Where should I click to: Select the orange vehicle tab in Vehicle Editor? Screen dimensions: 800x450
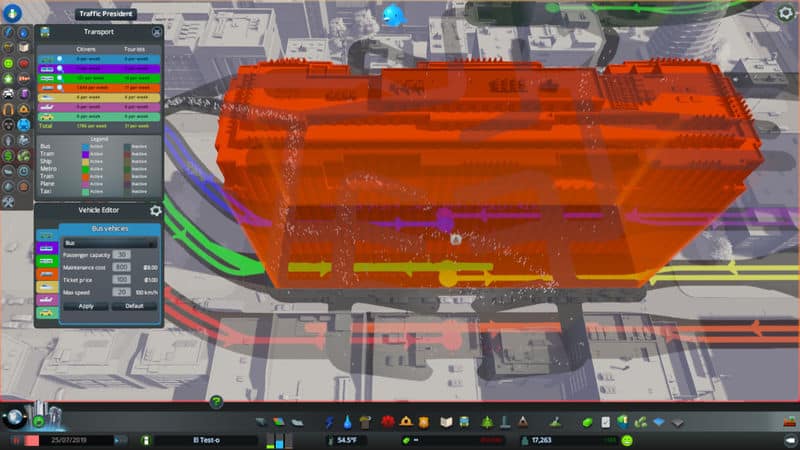(x=46, y=274)
